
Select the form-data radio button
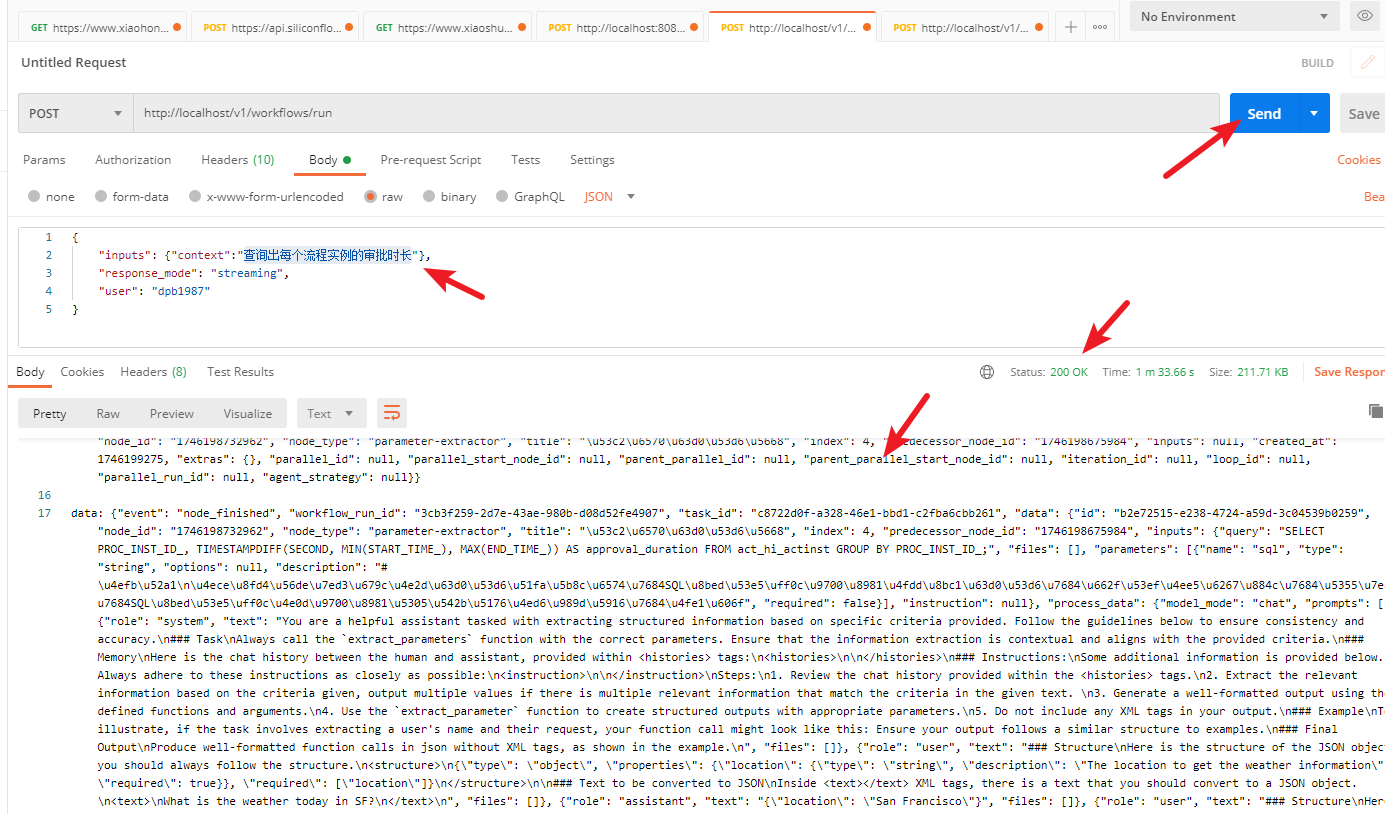(x=101, y=197)
